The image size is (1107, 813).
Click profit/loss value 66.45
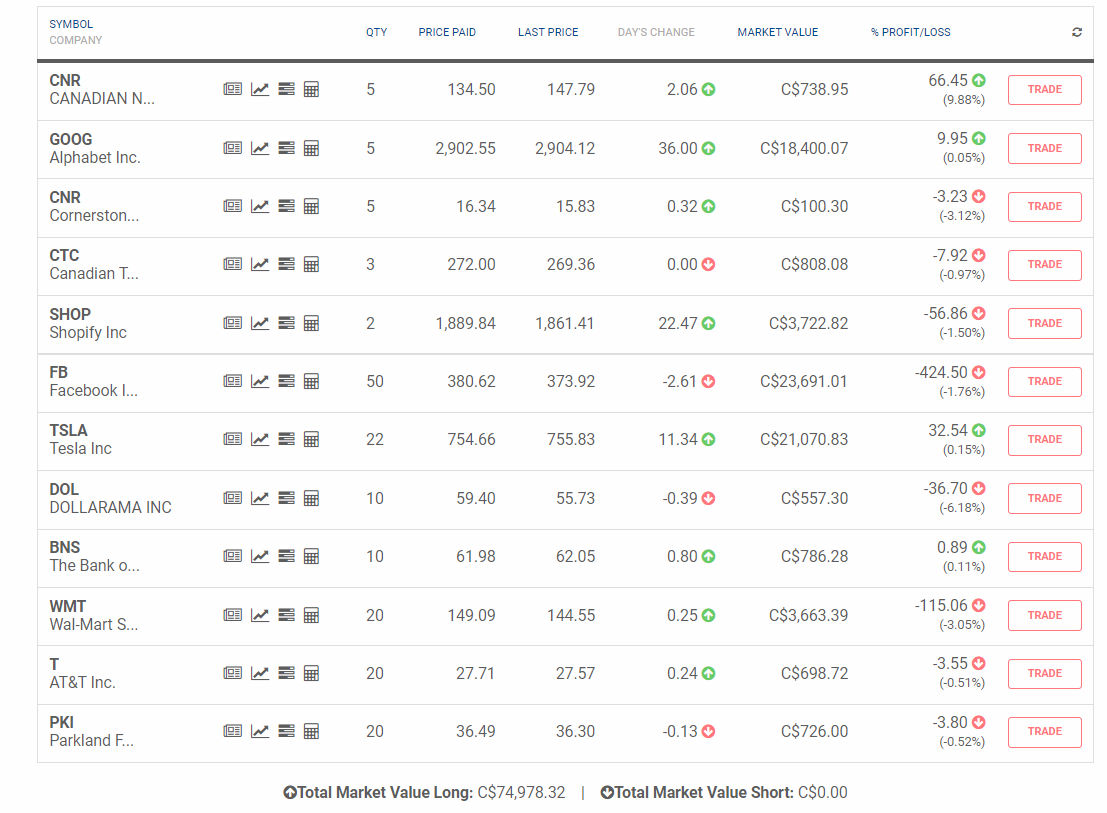[947, 80]
